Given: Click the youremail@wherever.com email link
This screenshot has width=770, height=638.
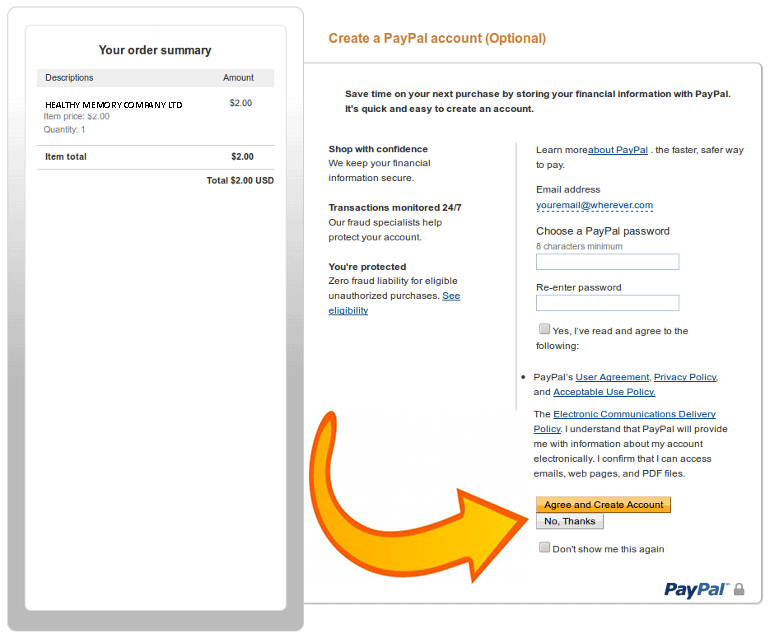Looking at the screenshot, I should (x=594, y=205).
